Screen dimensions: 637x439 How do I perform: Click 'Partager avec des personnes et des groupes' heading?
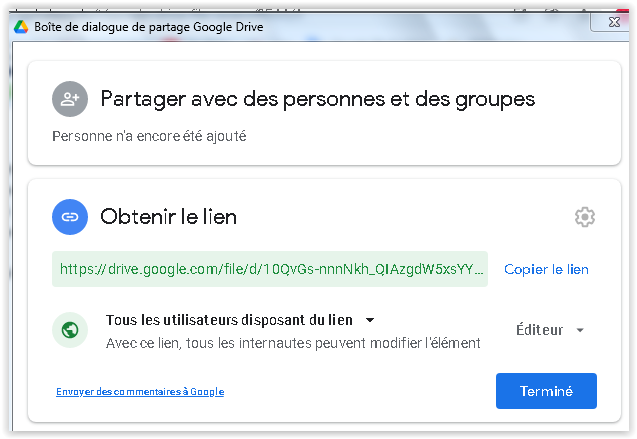(318, 99)
